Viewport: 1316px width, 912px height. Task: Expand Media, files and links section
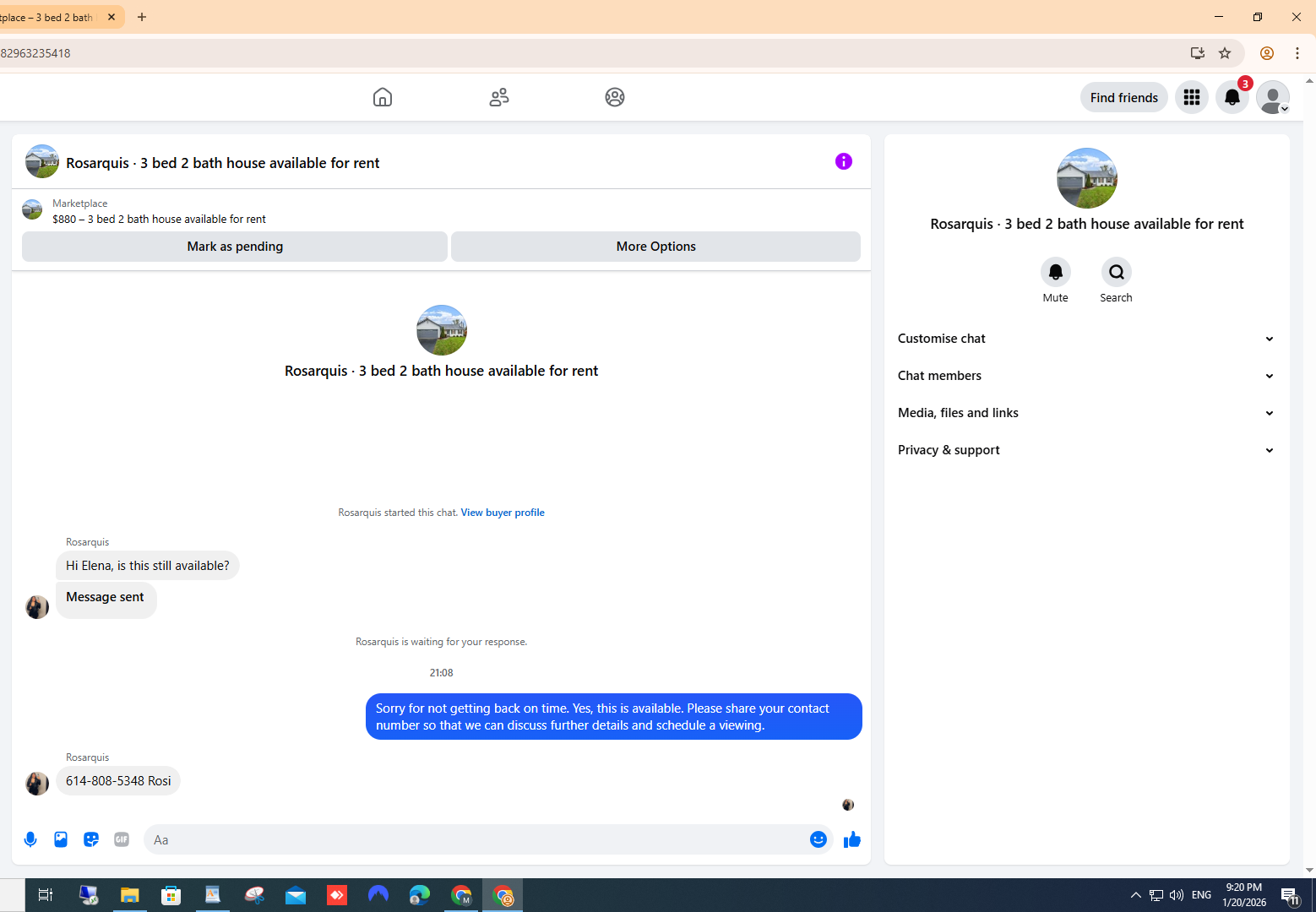pos(1087,413)
